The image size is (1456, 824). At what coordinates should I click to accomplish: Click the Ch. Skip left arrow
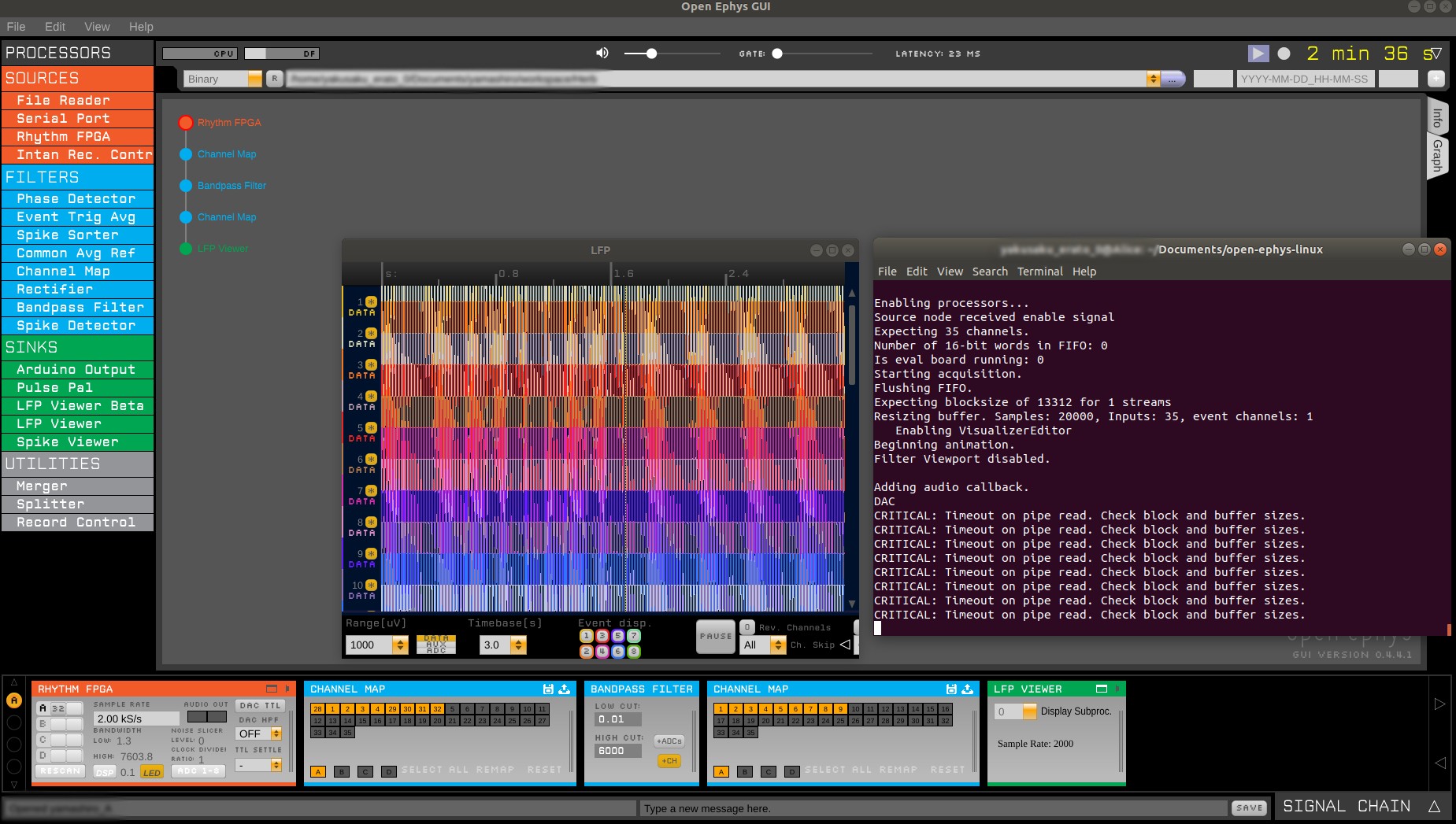pos(845,645)
